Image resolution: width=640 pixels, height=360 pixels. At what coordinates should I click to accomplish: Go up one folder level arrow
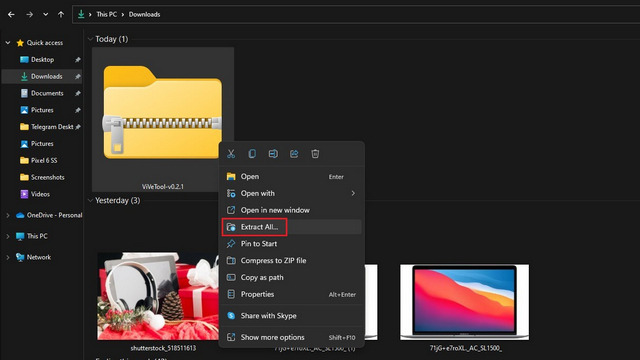[61, 14]
